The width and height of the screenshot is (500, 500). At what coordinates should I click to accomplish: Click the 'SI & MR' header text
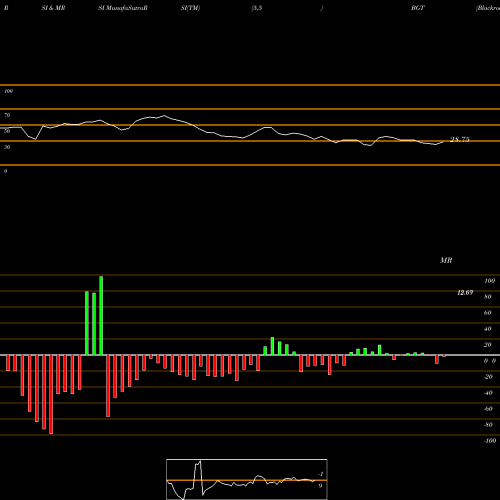[53, 8]
